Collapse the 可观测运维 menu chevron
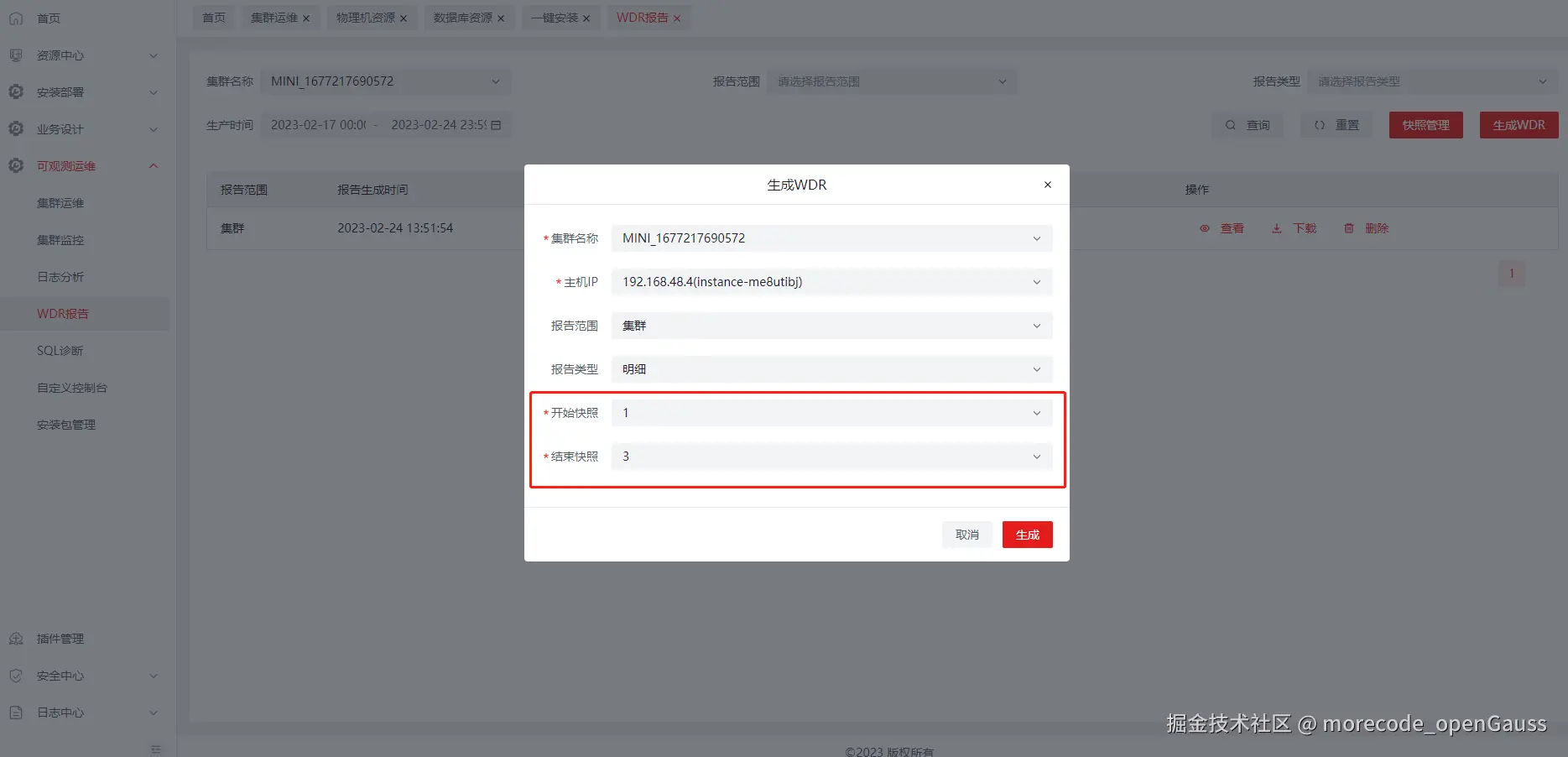1568x757 pixels. point(154,166)
